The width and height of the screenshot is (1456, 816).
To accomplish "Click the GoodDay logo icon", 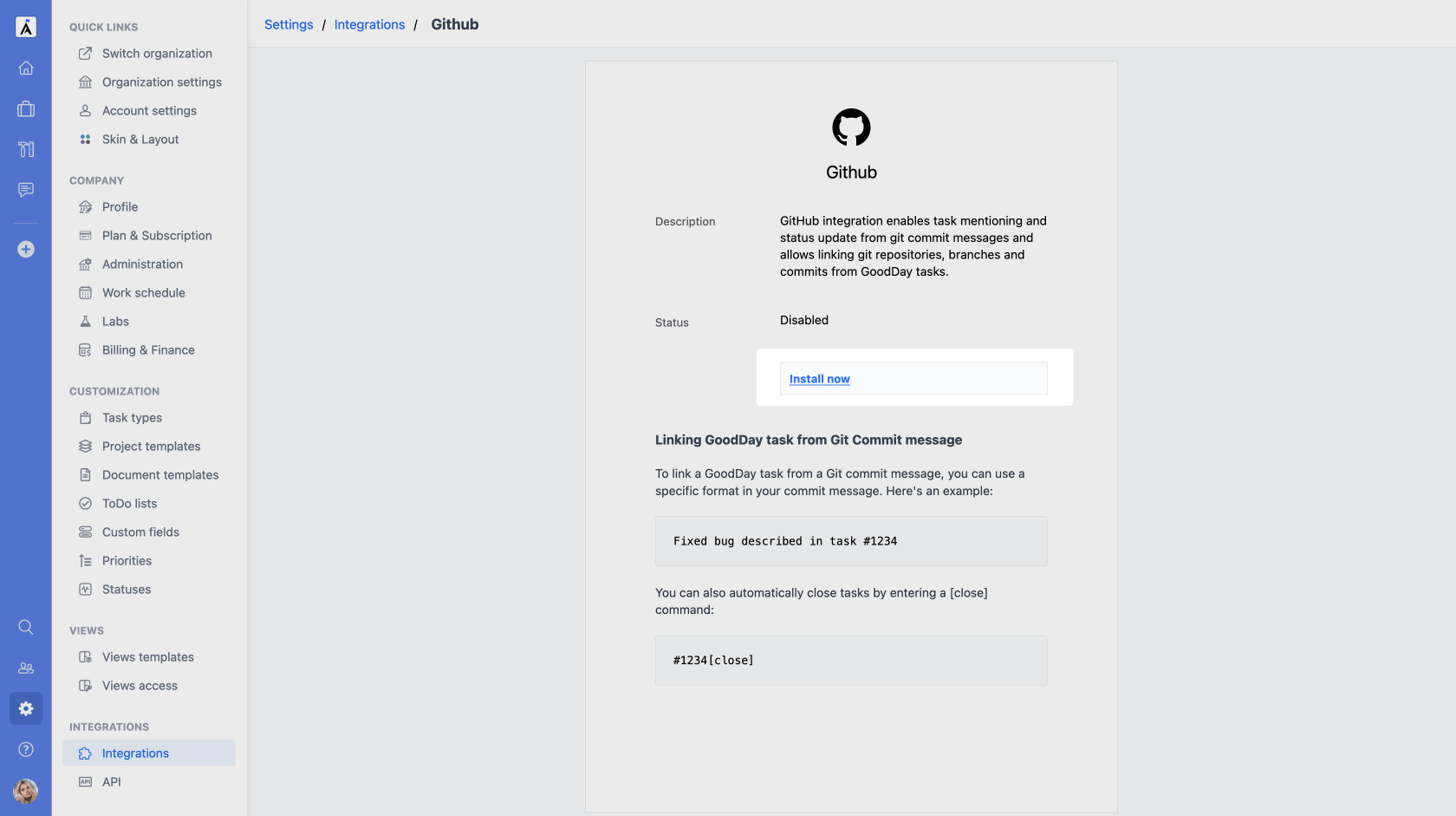I will click(26, 27).
